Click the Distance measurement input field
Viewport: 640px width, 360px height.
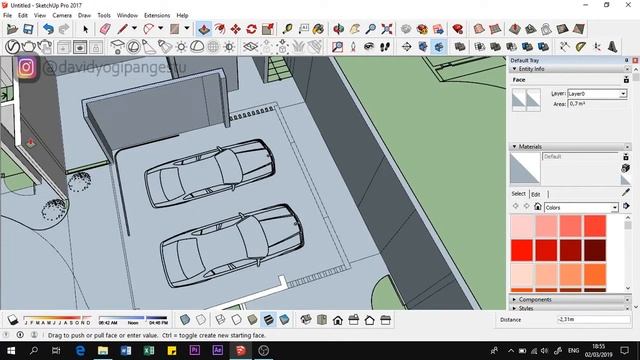point(594,320)
